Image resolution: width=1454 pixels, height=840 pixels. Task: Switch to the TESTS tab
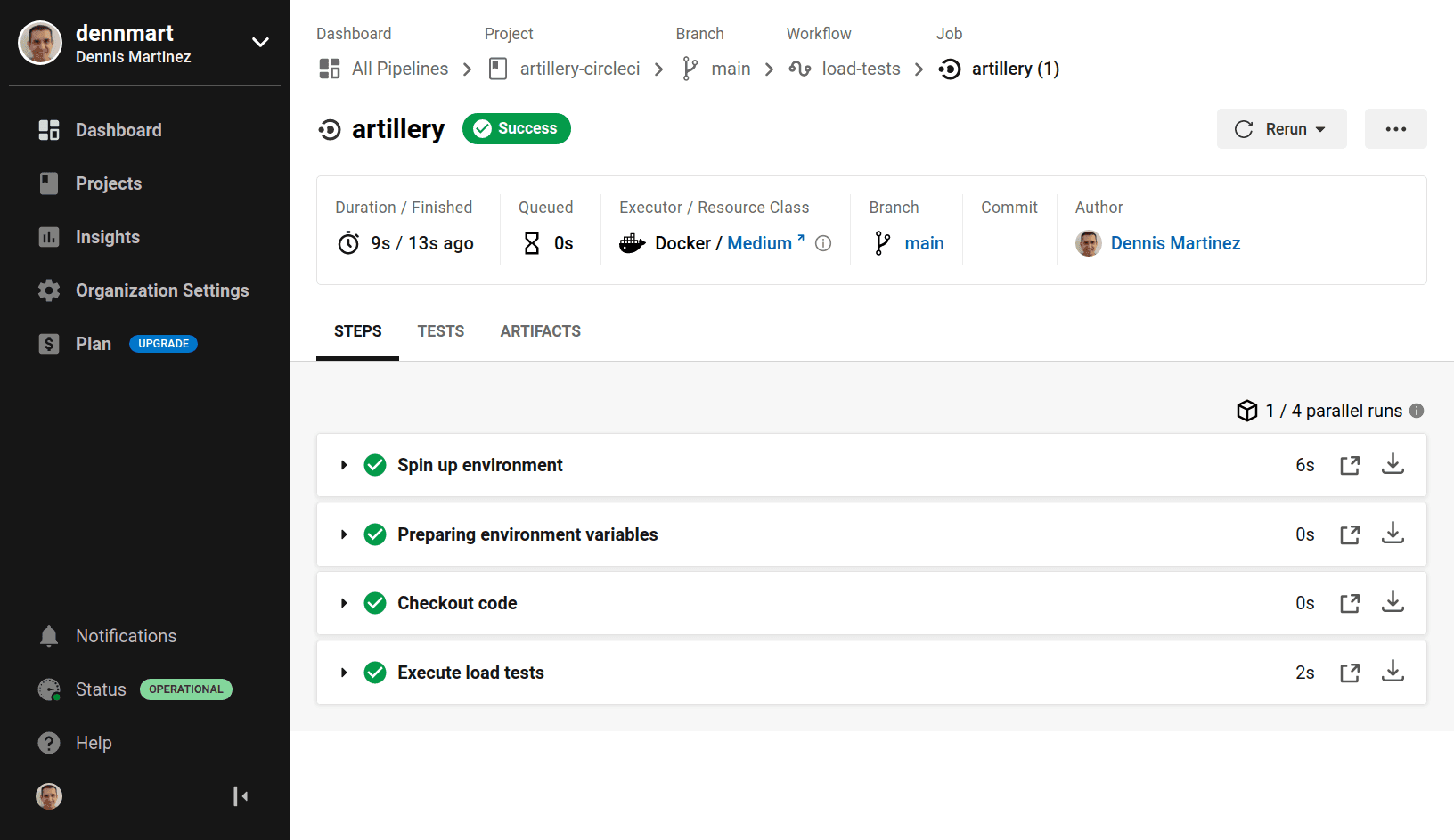click(x=440, y=330)
